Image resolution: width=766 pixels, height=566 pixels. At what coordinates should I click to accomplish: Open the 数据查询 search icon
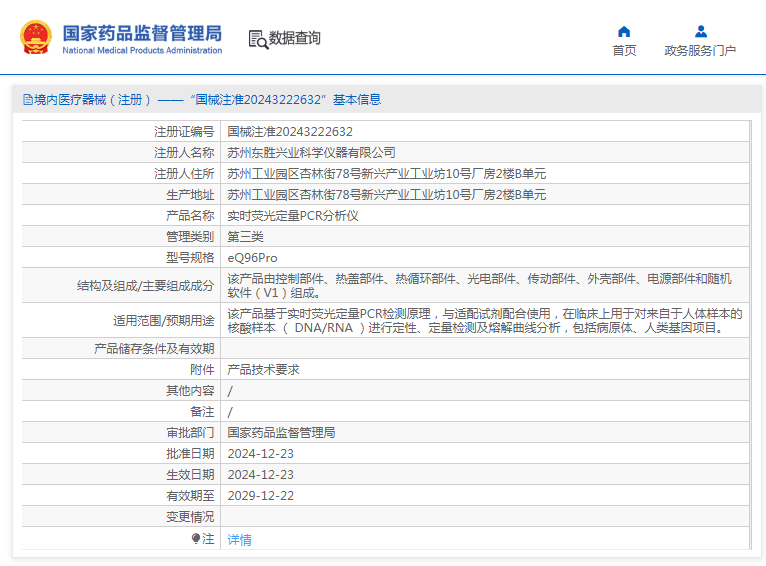[x=258, y=40]
